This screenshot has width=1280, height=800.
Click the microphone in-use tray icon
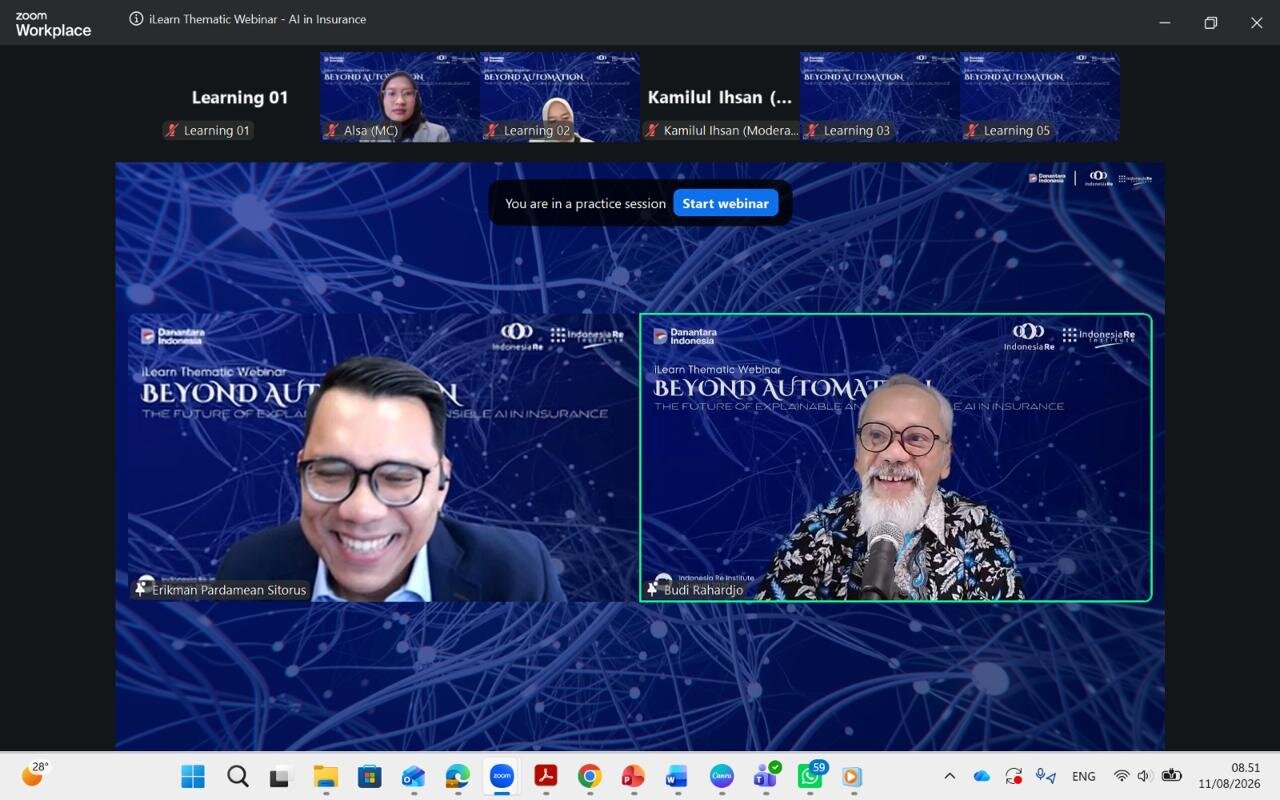coord(1046,776)
